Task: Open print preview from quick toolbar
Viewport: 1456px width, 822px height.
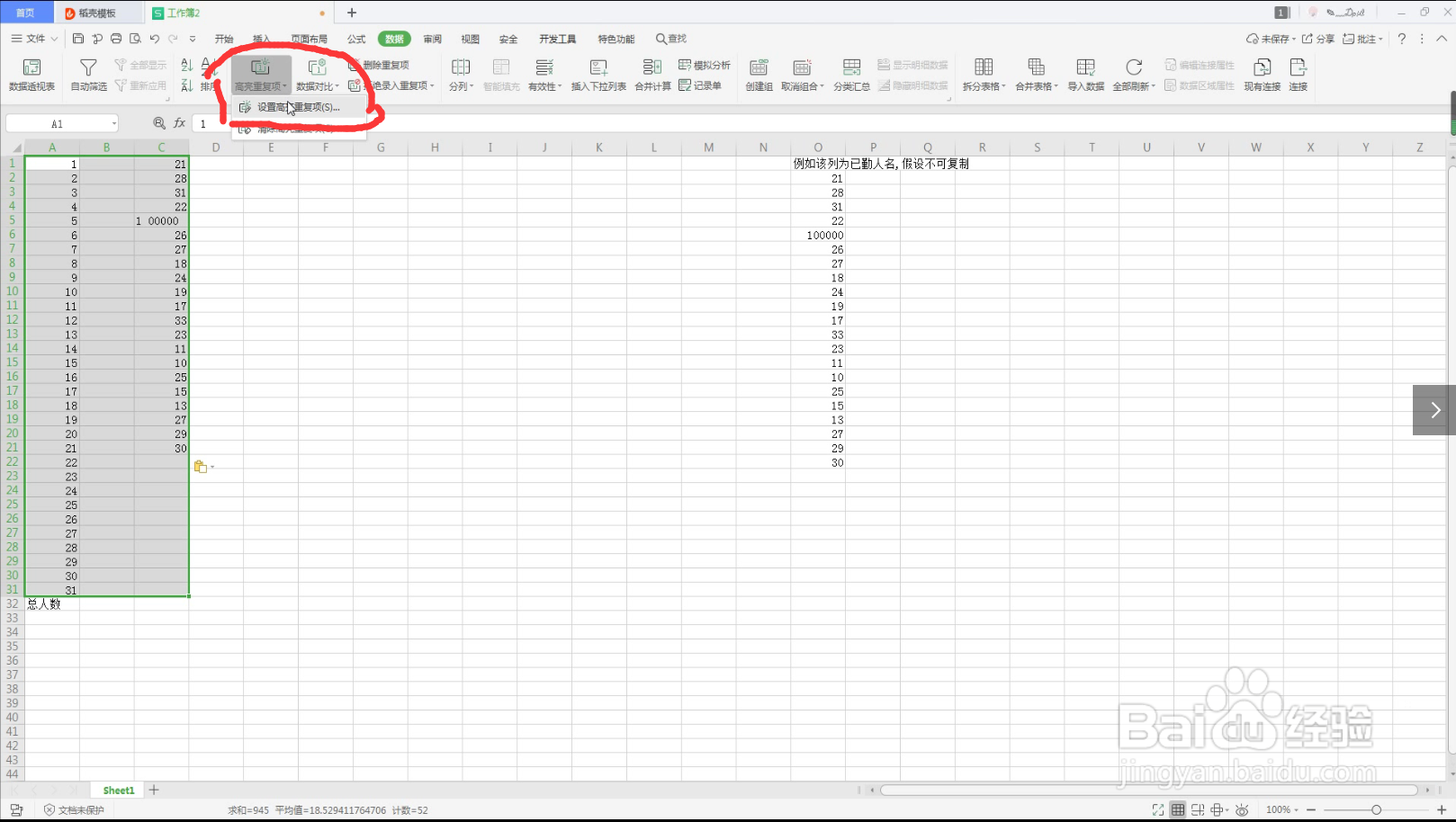Action: tap(135, 39)
